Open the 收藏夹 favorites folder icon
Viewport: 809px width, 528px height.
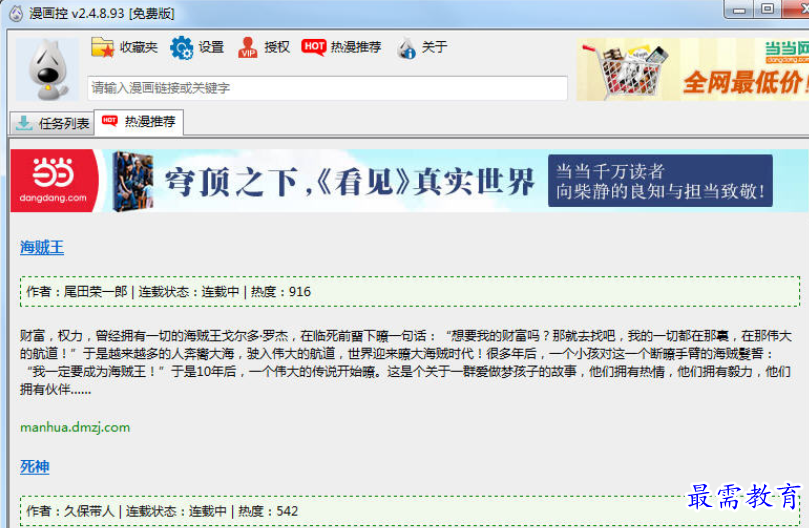coord(102,47)
